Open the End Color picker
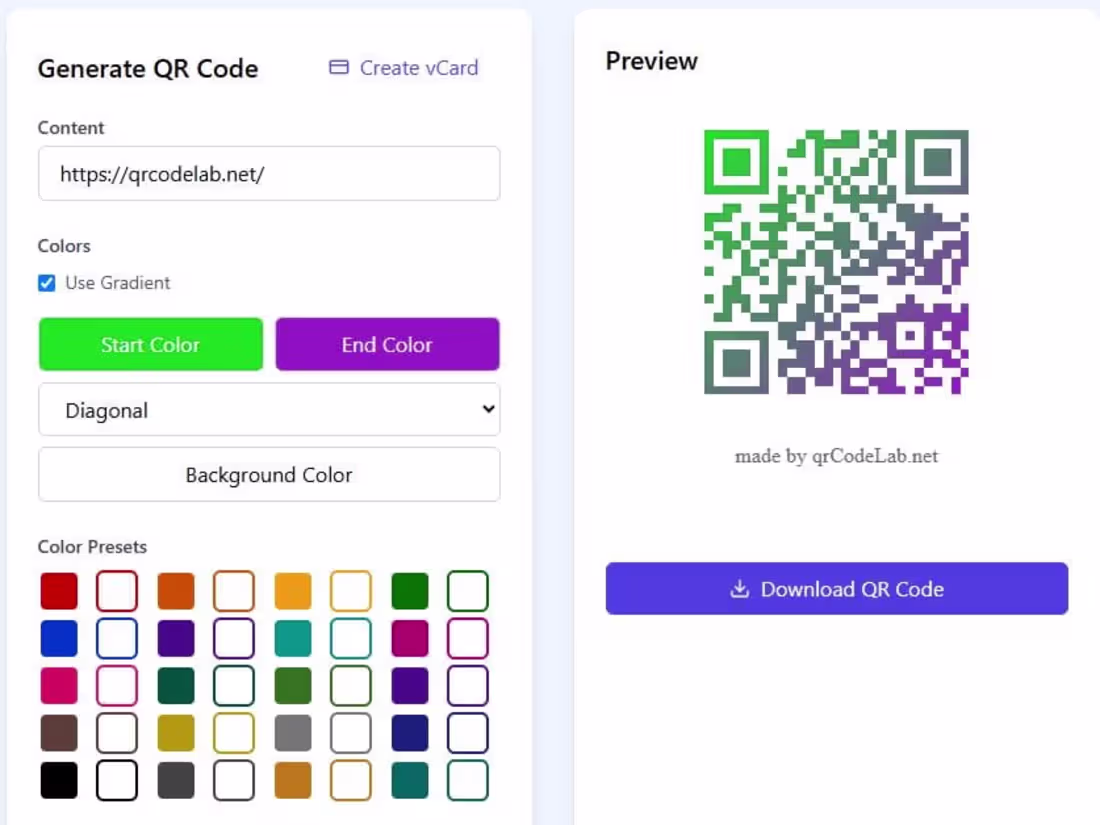Image resolution: width=1100 pixels, height=825 pixels. [387, 344]
